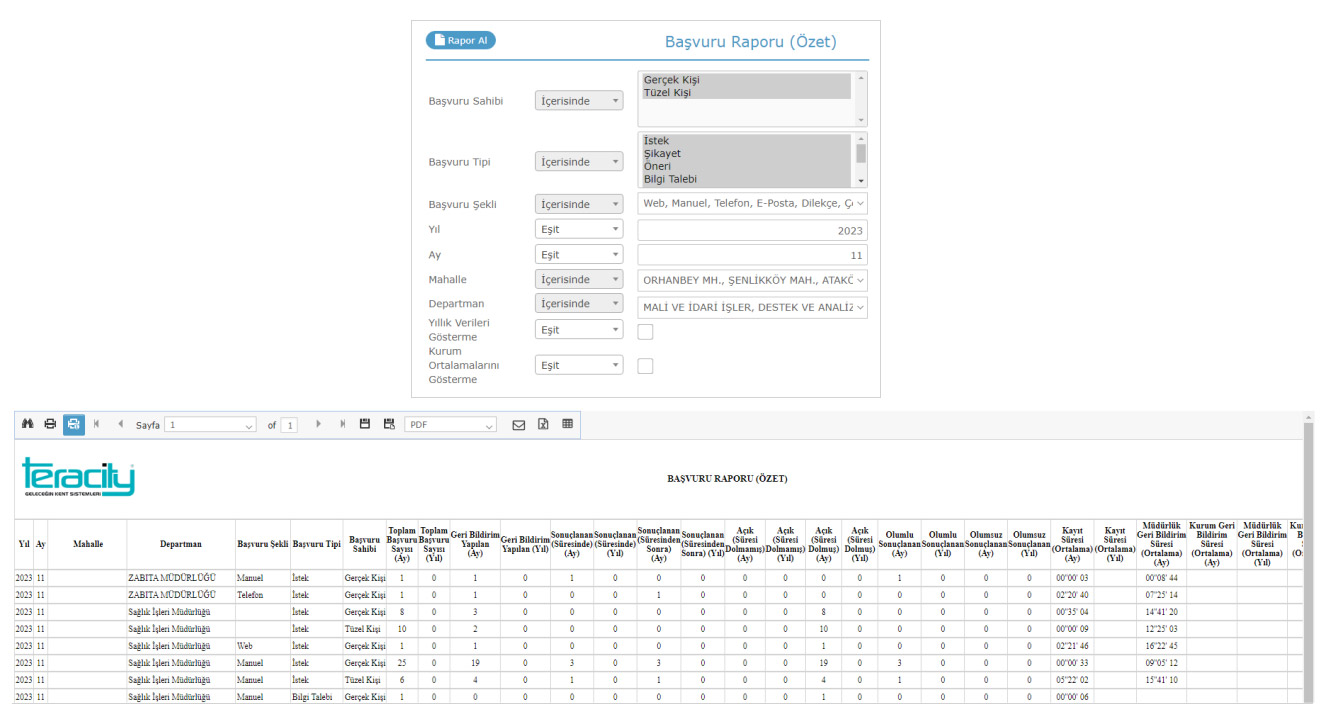Click the Başvuru Tipi column header
Image resolution: width=1330 pixels, height=722 pixels.
click(x=316, y=544)
